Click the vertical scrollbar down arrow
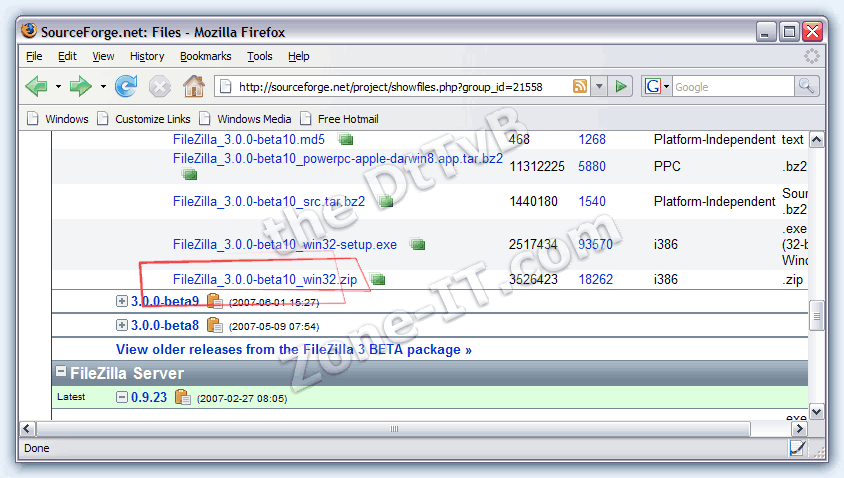 817,412
